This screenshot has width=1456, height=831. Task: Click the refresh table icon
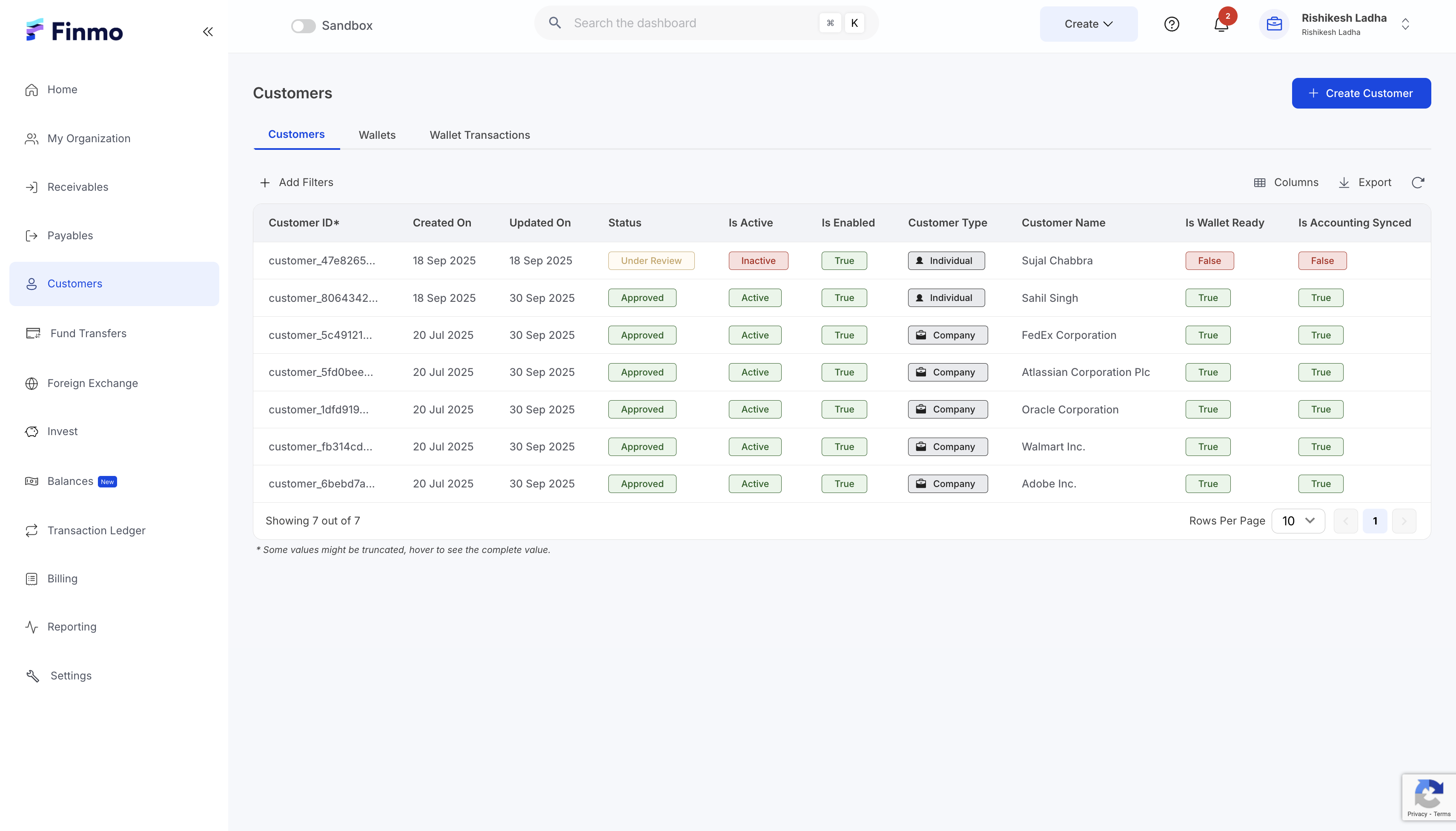[x=1418, y=183]
